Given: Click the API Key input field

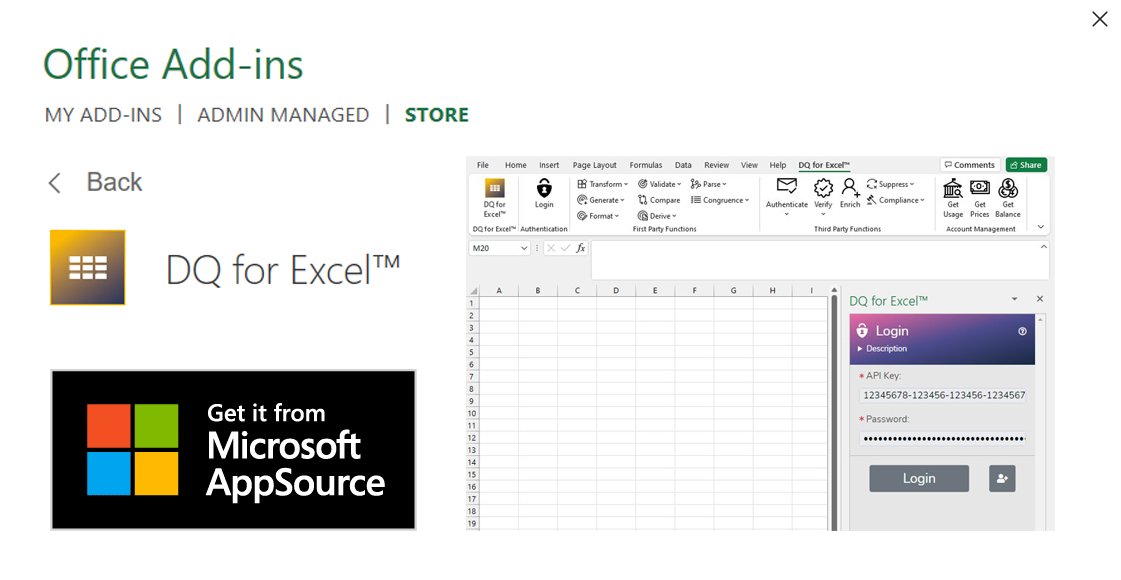Looking at the screenshot, I should click(x=941, y=394).
